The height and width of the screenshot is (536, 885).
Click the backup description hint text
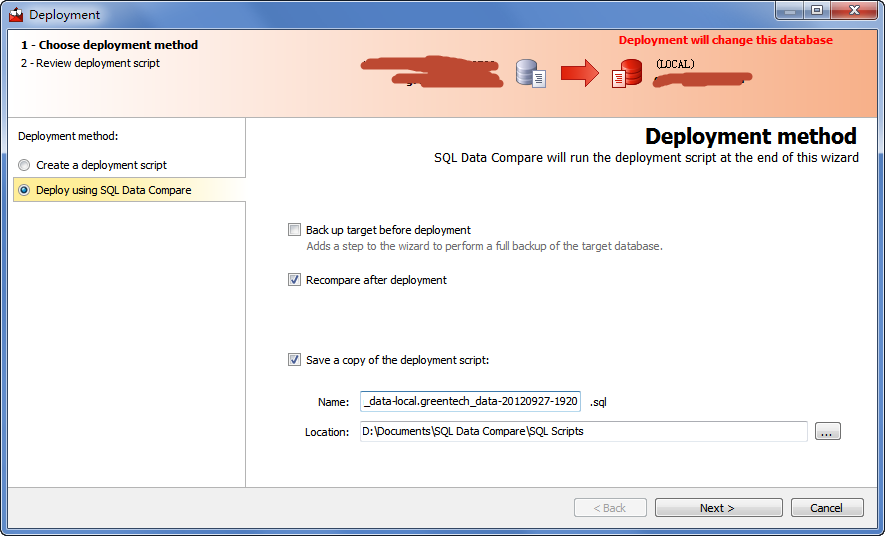pos(484,246)
